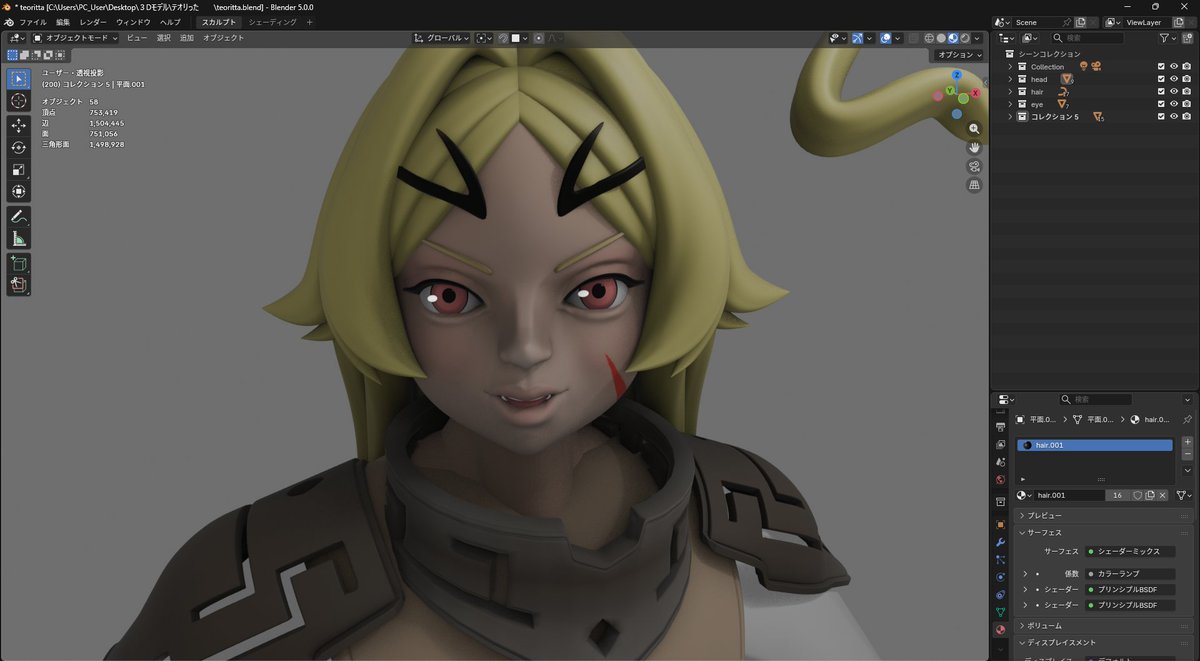
Task: Select the Rotate tool
Action: tap(18, 148)
